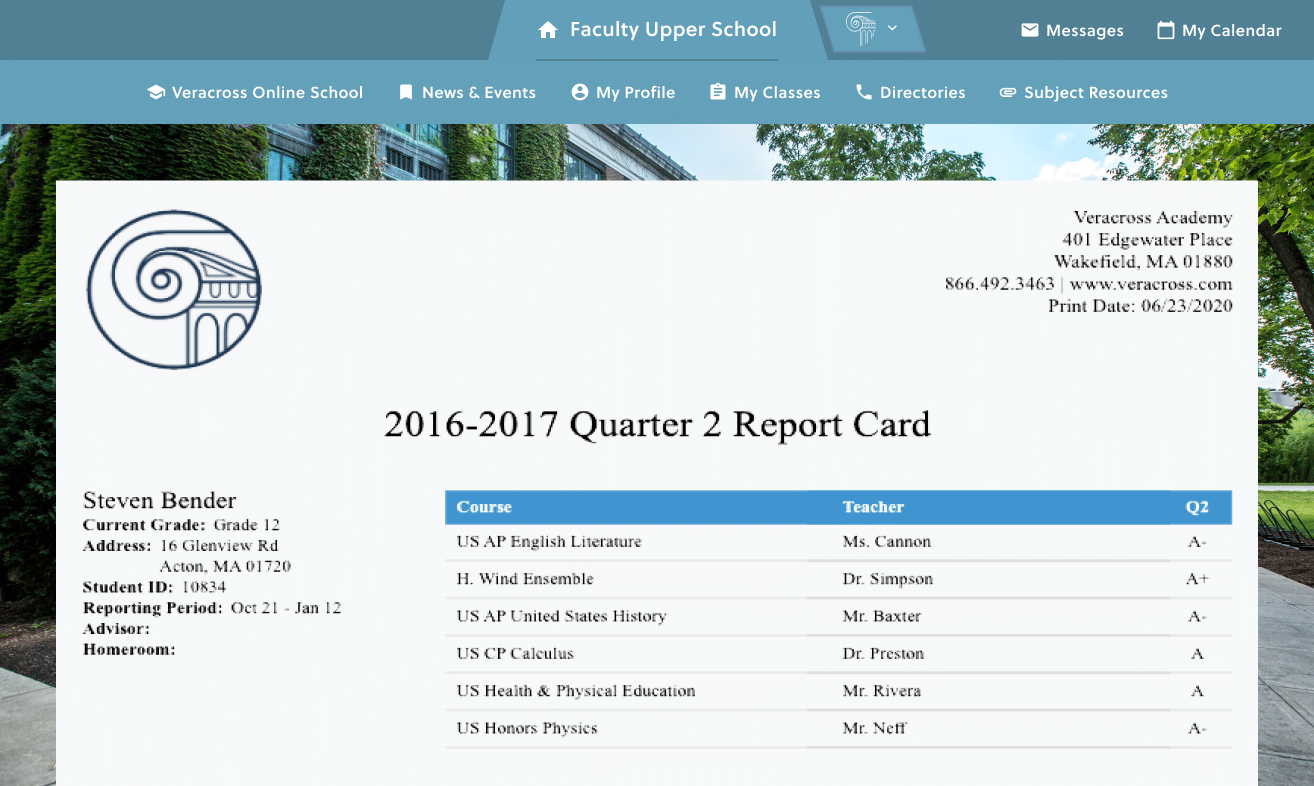Select H. Wind Ensemble course
This screenshot has width=1314, height=786.
click(525, 579)
